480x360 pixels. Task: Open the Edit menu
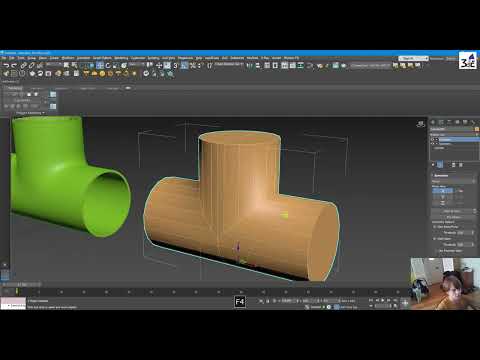(x=12, y=58)
